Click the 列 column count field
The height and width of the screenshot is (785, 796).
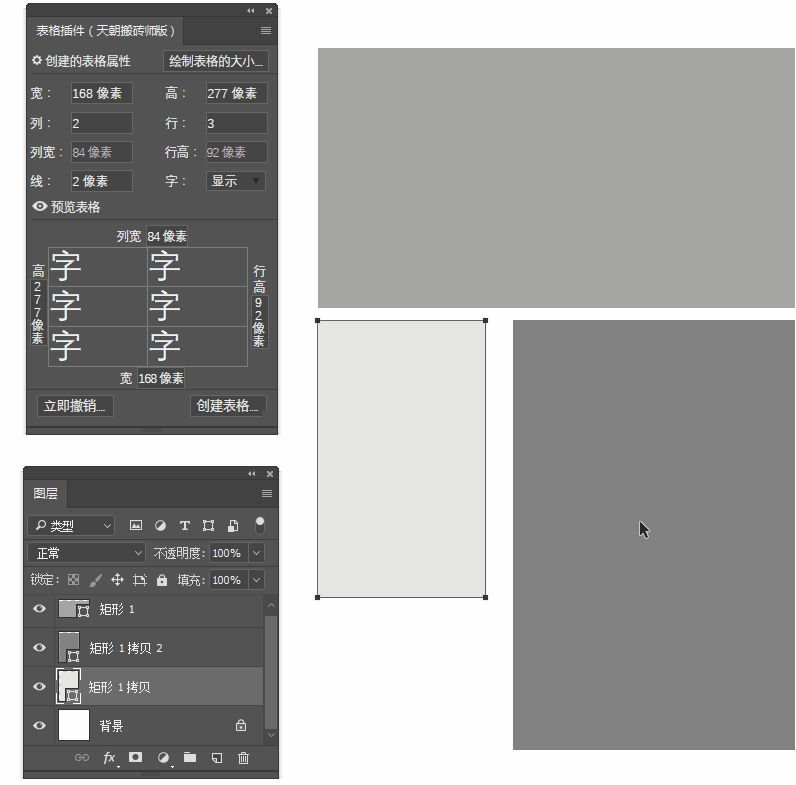(102, 123)
